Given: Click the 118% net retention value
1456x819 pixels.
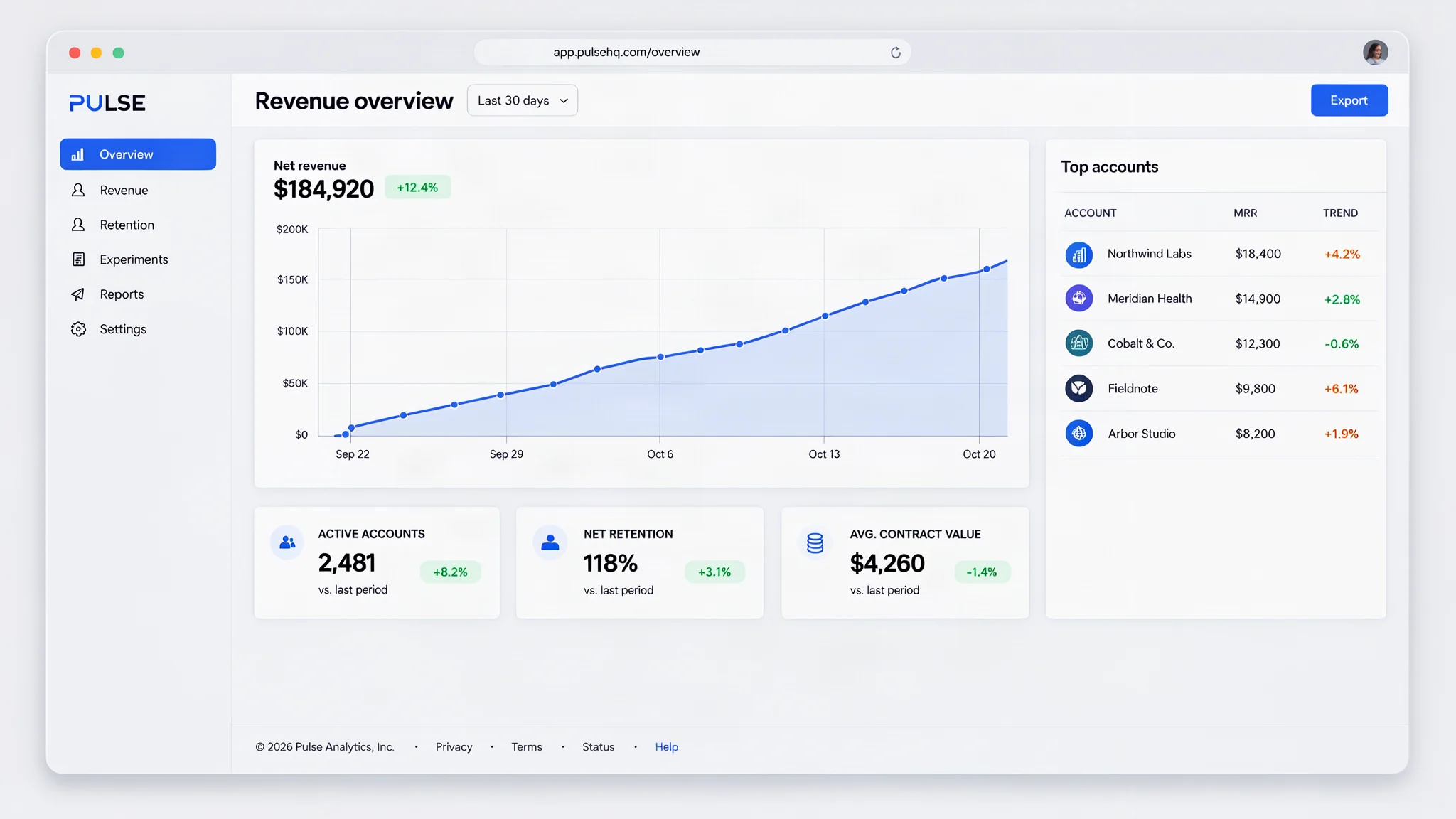Looking at the screenshot, I should coord(610,564).
